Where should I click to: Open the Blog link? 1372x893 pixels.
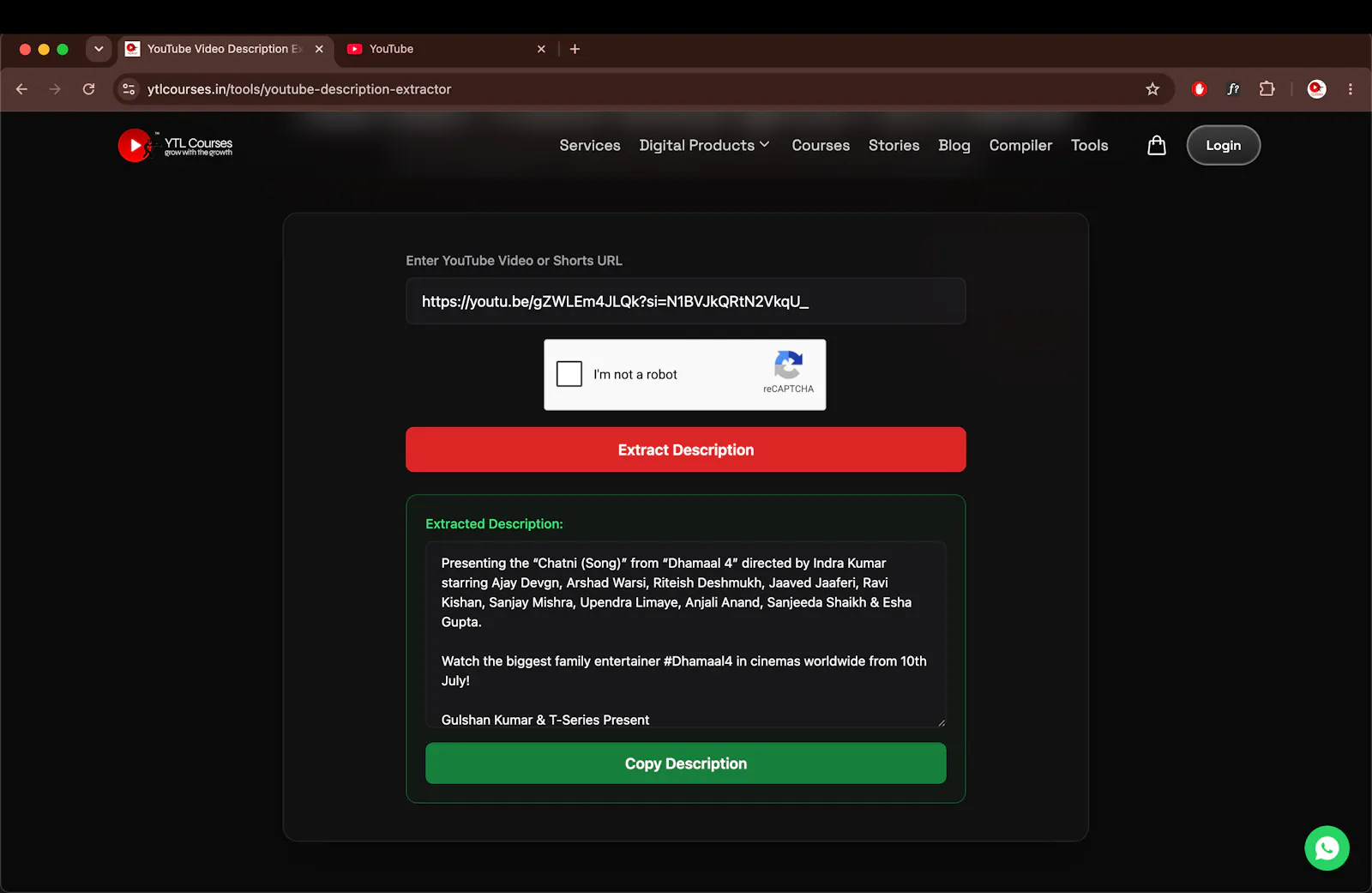pos(954,145)
